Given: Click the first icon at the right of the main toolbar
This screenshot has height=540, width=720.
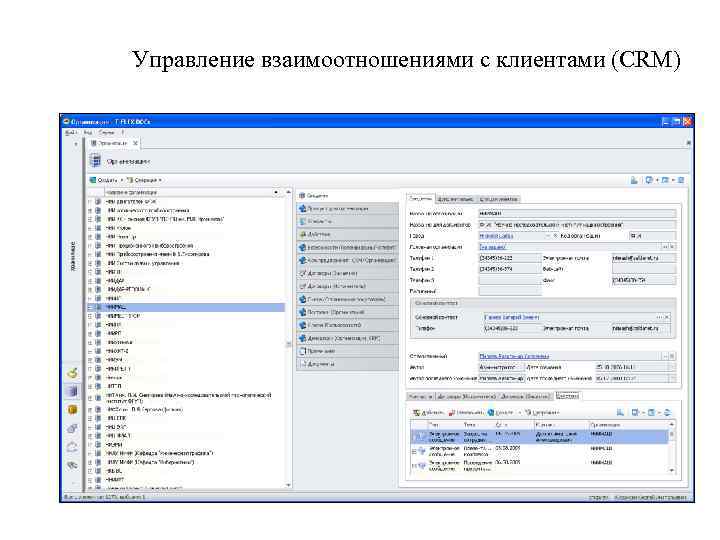Looking at the screenshot, I should click(x=634, y=180).
